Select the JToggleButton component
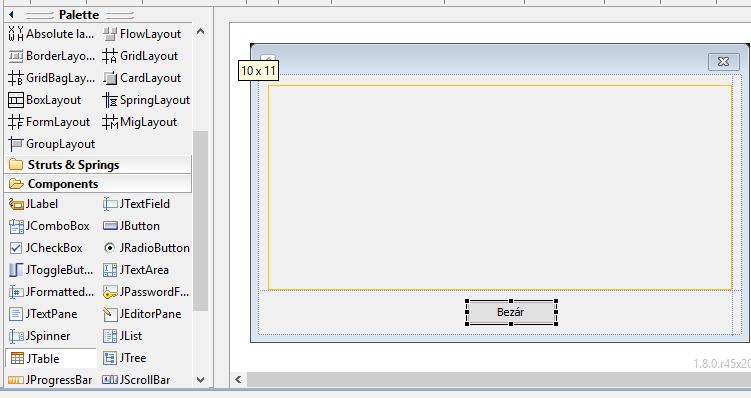 coord(51,270)
